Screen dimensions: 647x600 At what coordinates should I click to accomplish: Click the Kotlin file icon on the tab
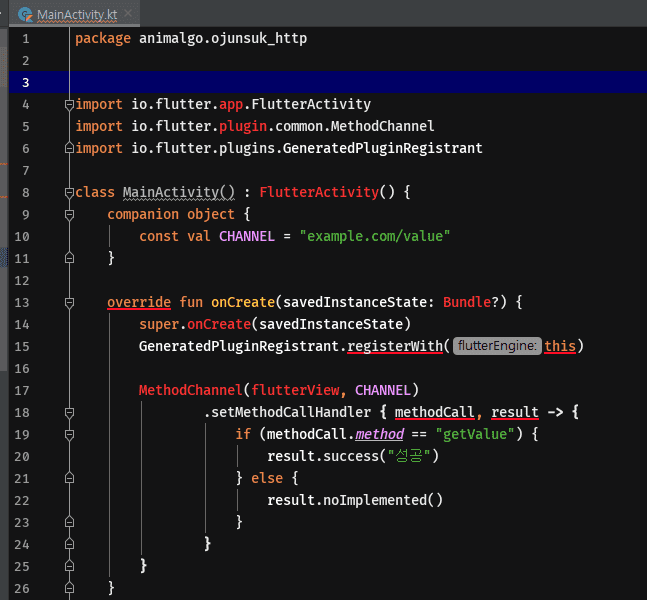point(22,15)
